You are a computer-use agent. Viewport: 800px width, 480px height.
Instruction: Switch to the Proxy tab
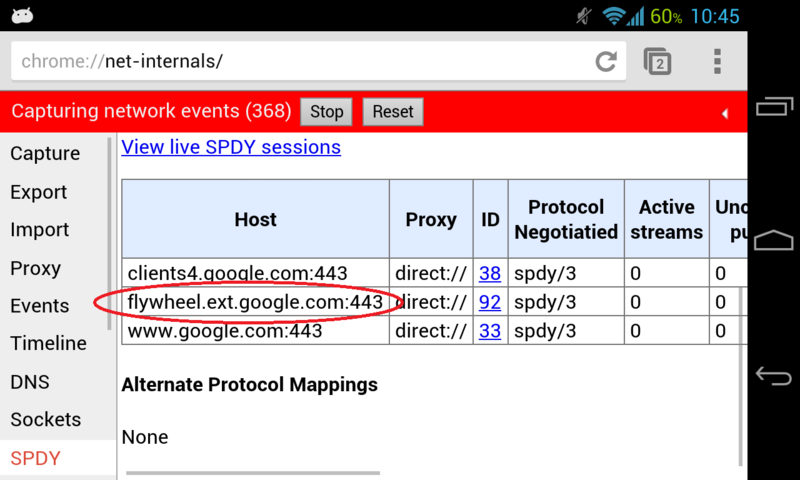(x=36, y=268)
